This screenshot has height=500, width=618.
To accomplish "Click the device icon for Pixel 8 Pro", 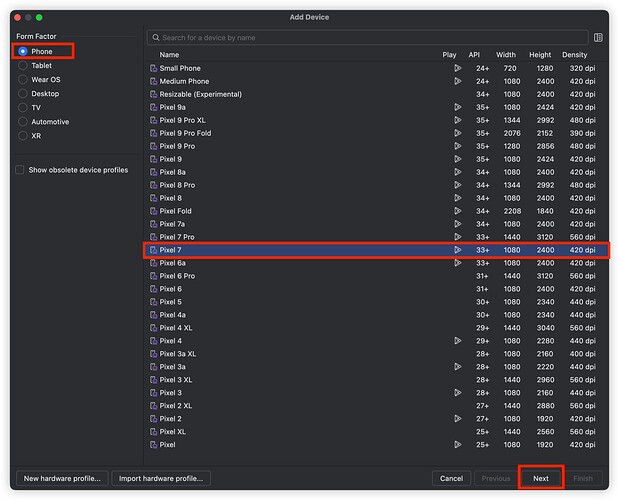I will pyautogui.click(x=153, y=185).
